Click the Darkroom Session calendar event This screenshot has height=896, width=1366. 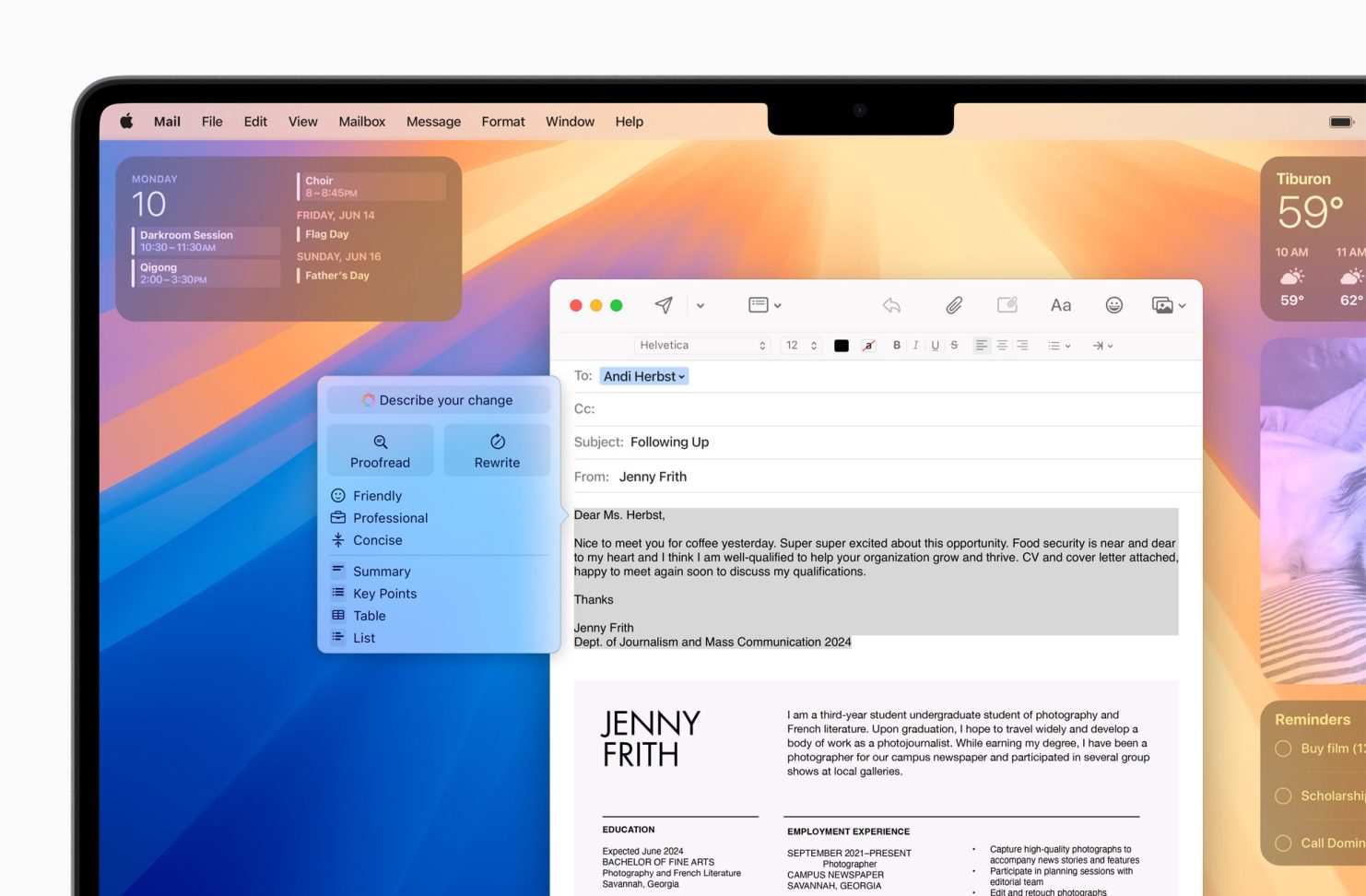point(206,241)
